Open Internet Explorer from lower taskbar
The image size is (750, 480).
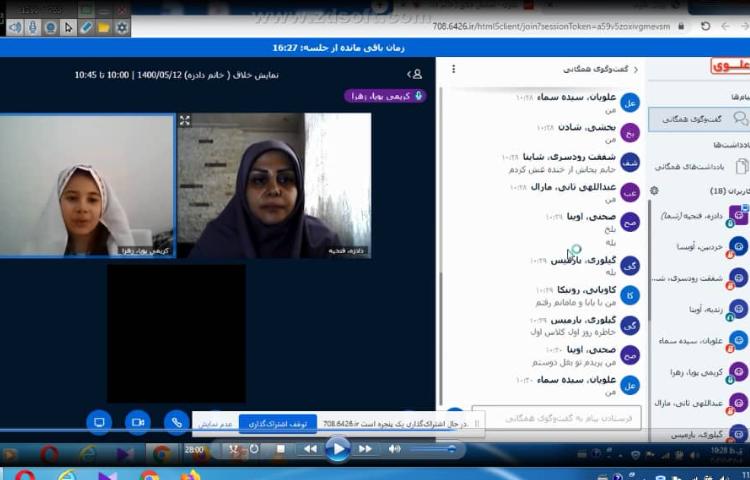(67, 476)
